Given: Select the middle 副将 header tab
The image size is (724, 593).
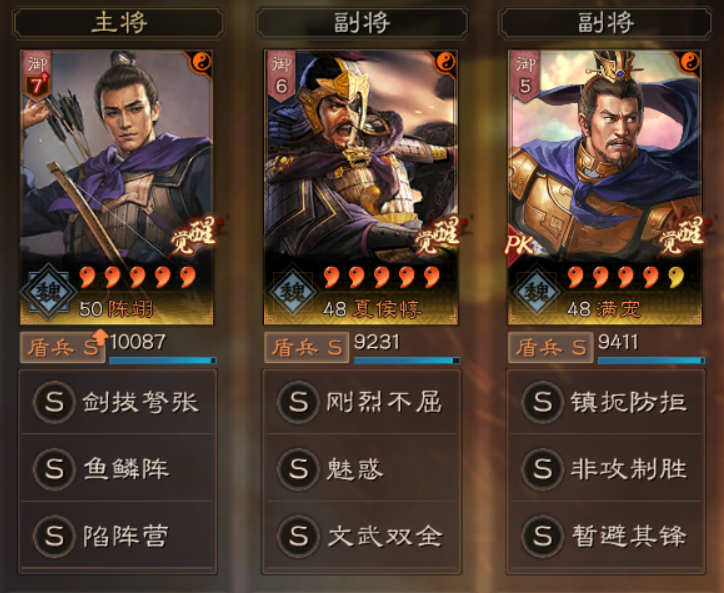Looking at the screenshot, I should pos(362,23).
